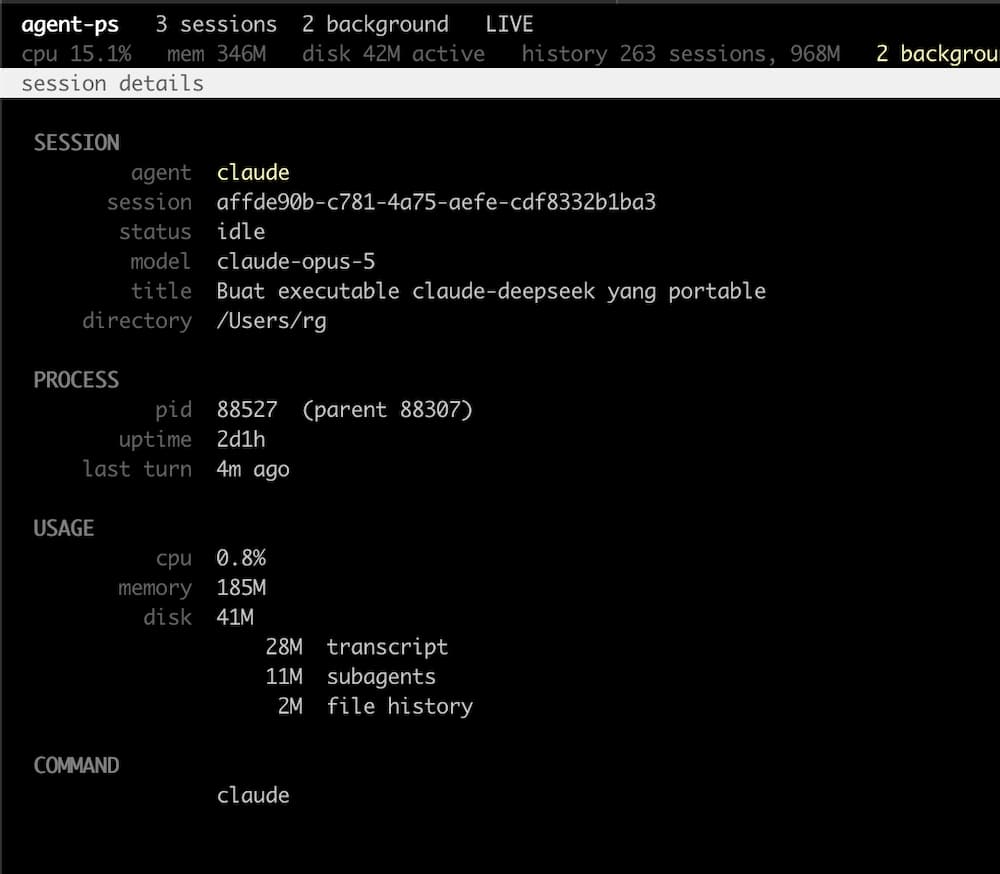
Task: Click the '(parent 88307)' text
Action: (388, 410)
